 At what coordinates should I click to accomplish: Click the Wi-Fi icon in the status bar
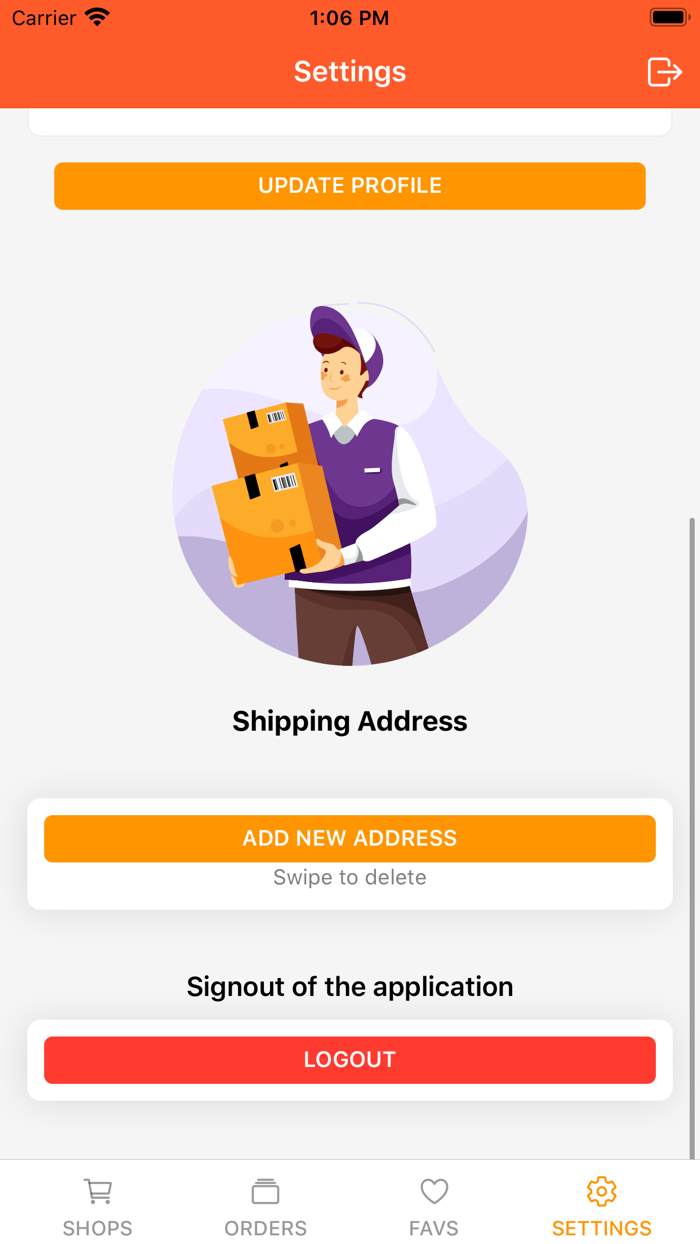(x=97, y=17)
